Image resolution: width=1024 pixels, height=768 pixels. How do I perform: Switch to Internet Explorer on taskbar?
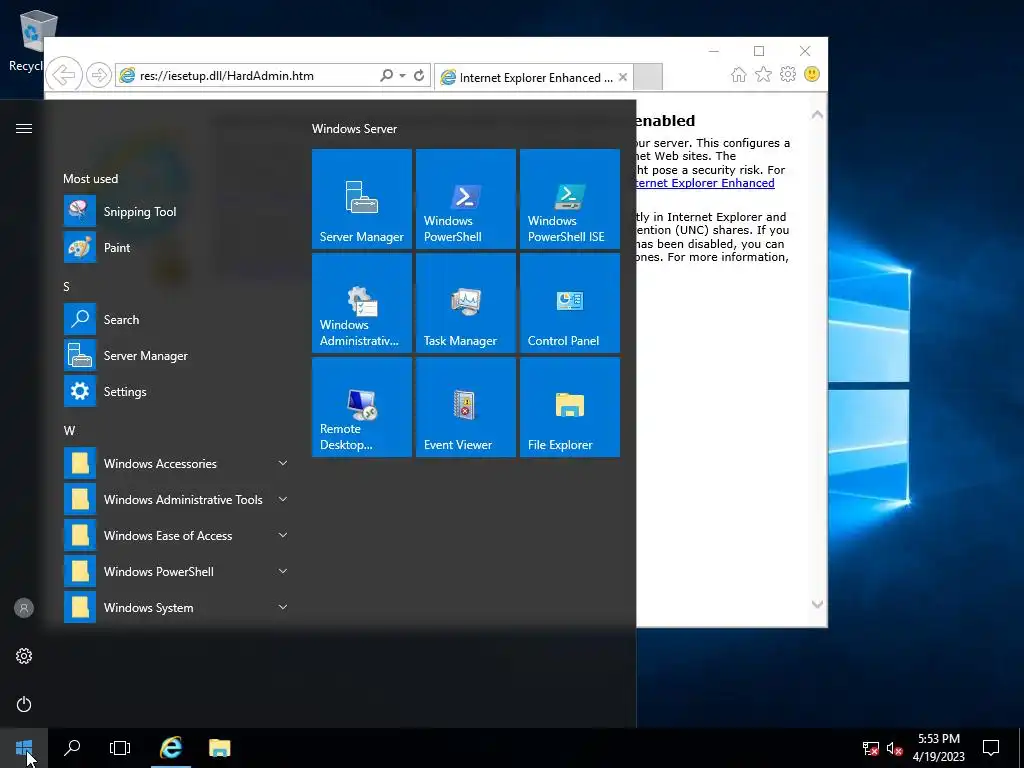pyautogui.click(x=171, y=747)
